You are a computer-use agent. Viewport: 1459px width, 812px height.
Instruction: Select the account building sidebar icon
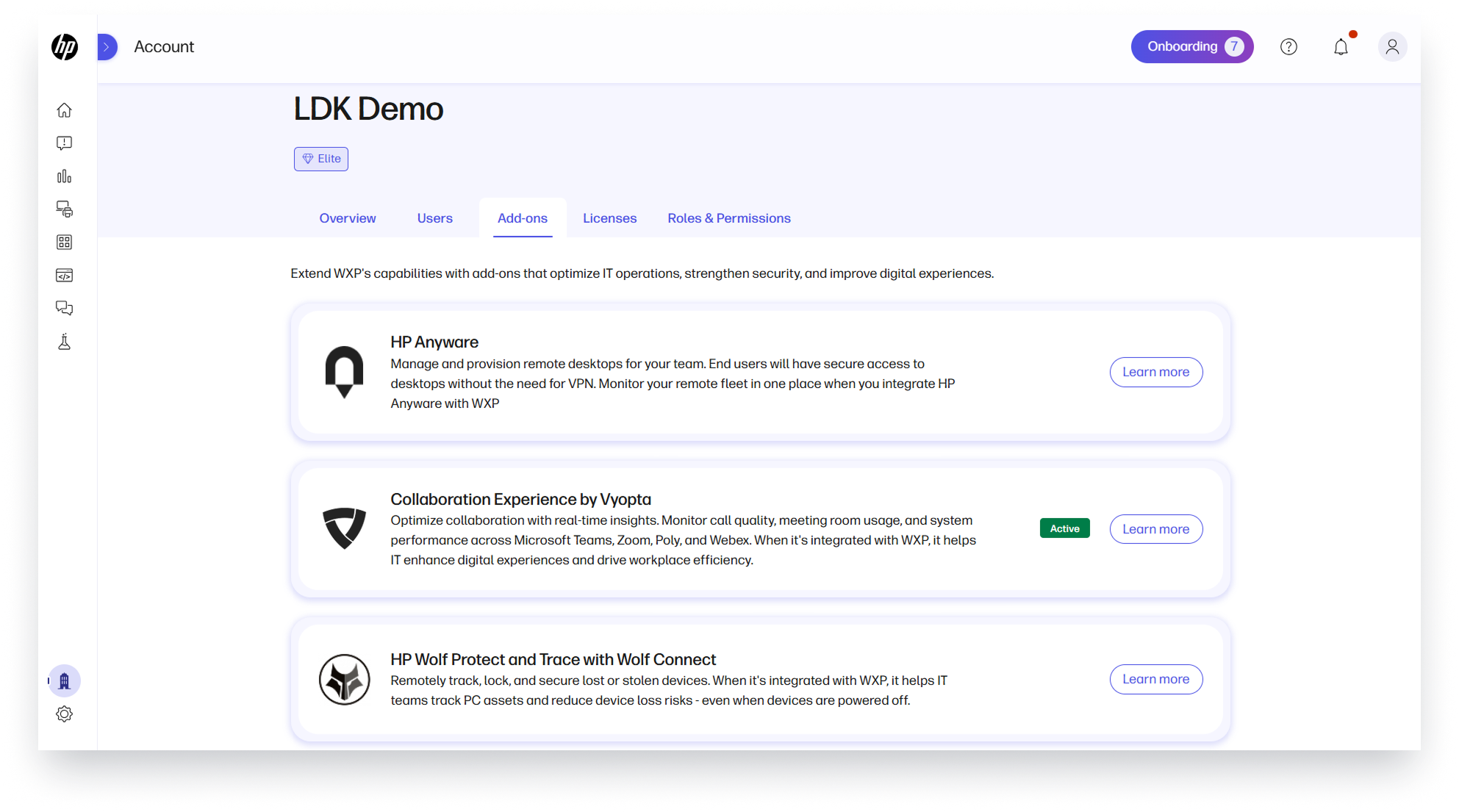[65, 681]
